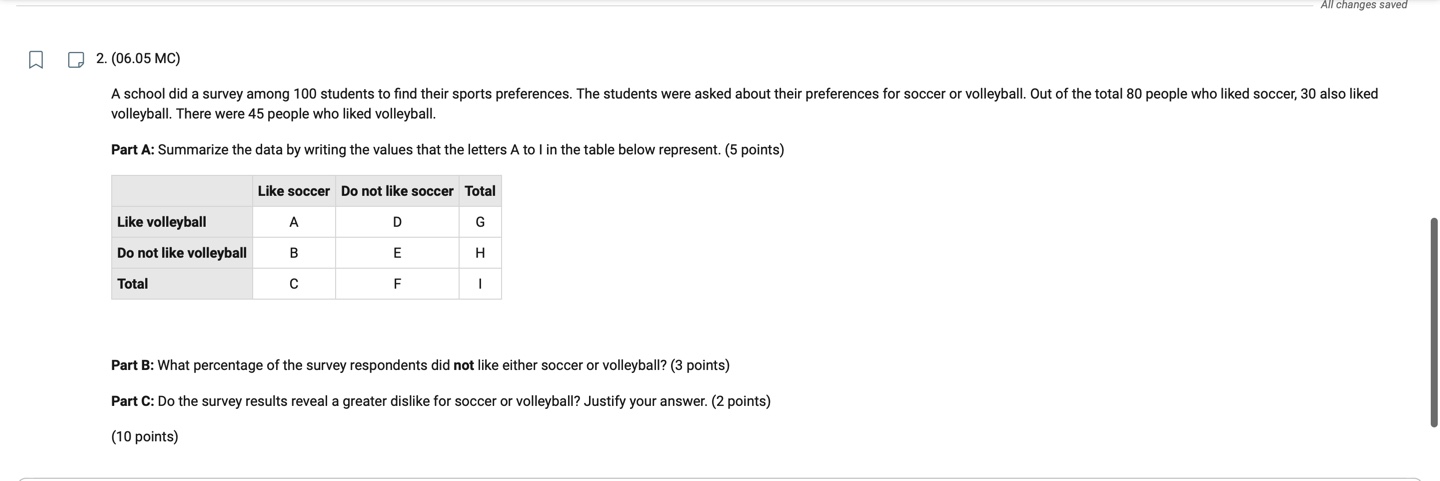Select cell A in the Like volleyball row
Image resolution: width=1440 pixels, height=481 pixels.
pyautogui.click(x=294, y=222)
